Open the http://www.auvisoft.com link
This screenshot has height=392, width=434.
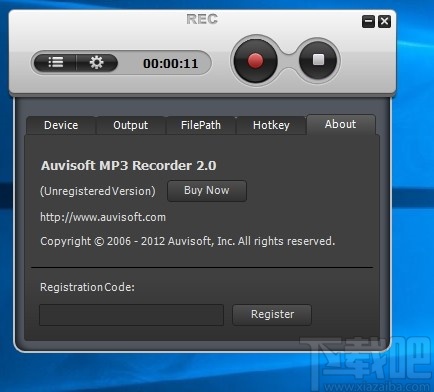point(103,217)
